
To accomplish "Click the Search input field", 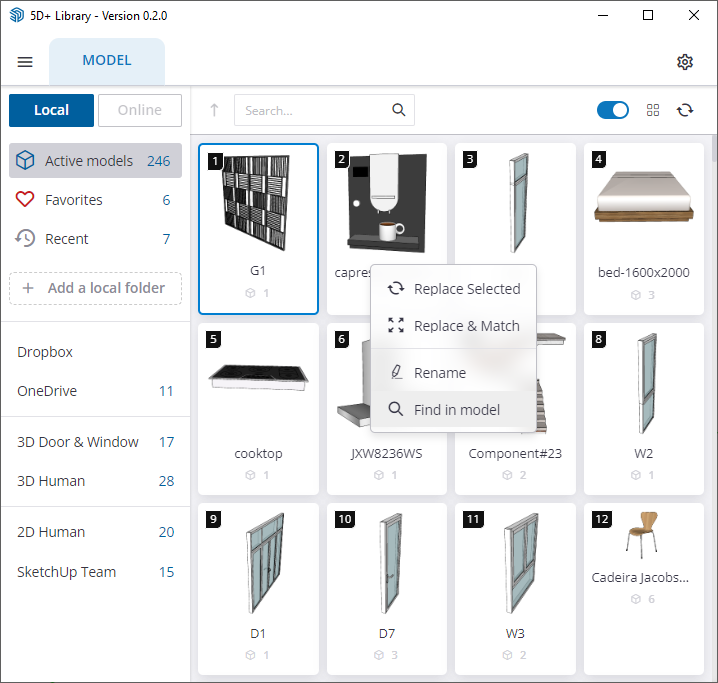I will point(312,110).
